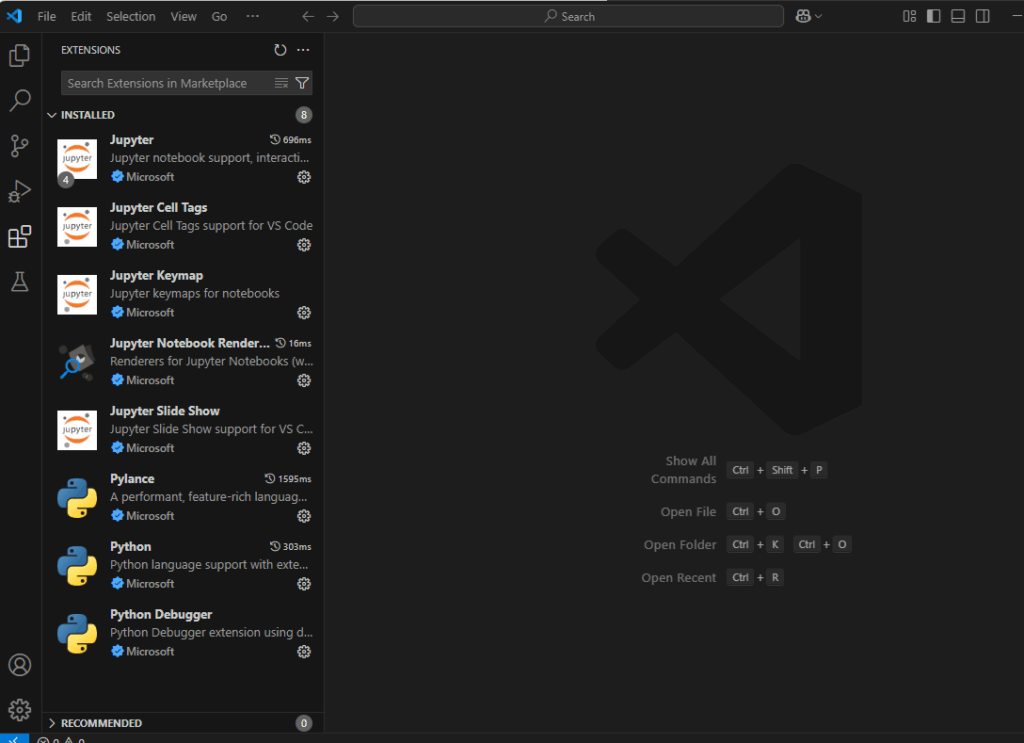1024x743 pixels.
Task: Open manage gear for Jupyter extension
Action: tap(304, 177)
